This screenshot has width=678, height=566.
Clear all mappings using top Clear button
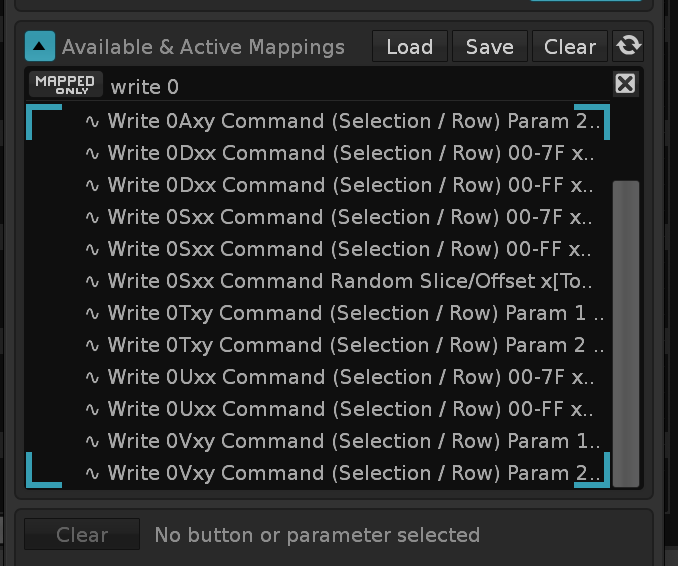click(569, 46)
